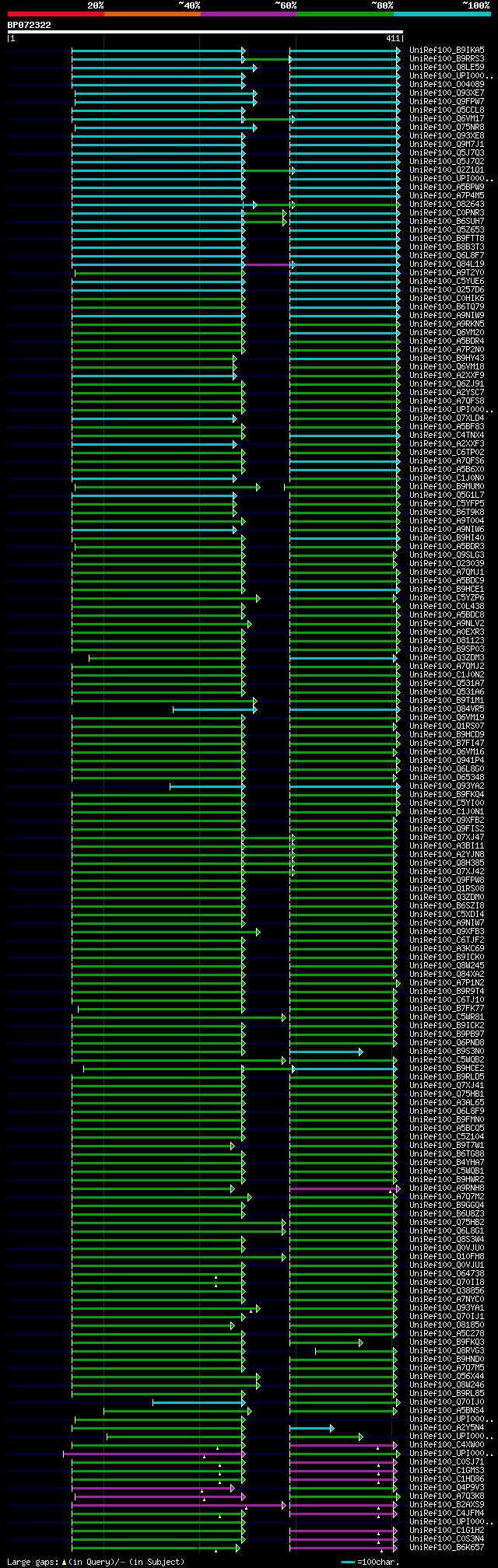Click the red 20% identity legend segment
Image resolution: width=498 pixels, height=1568 pixels.
point(55,14)
